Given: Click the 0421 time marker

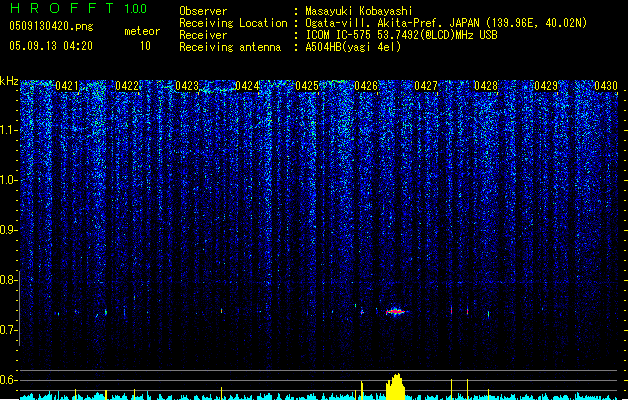Looking at the screenshot, I should [67, 86].
